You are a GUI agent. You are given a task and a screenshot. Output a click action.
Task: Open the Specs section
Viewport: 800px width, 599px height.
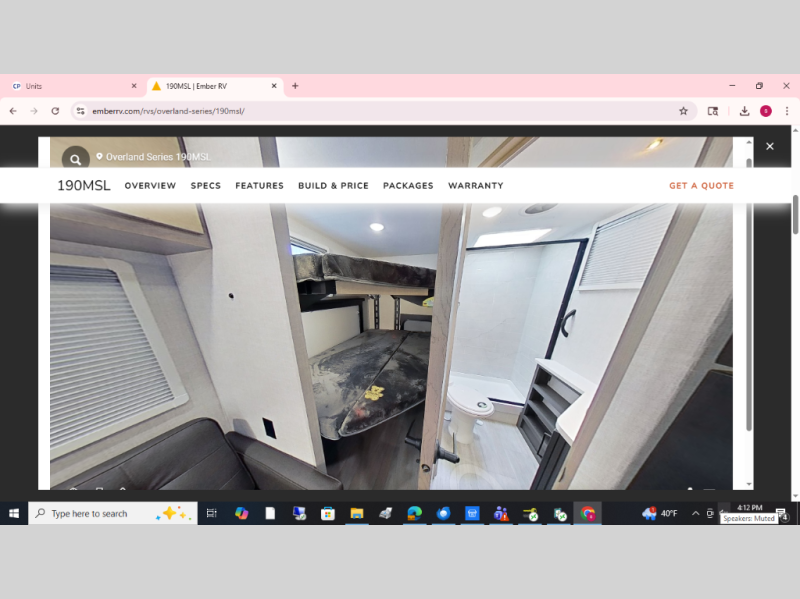click(x=205, y=186)
